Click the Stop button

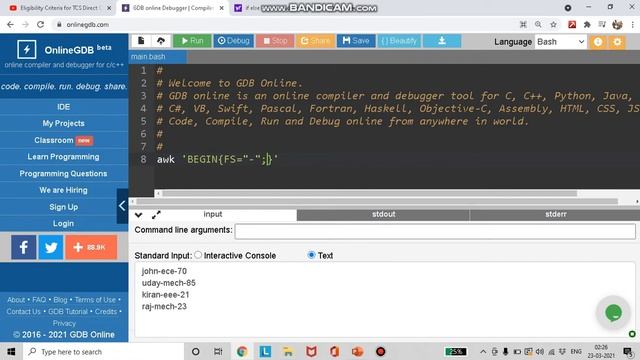tap(275, 41)
